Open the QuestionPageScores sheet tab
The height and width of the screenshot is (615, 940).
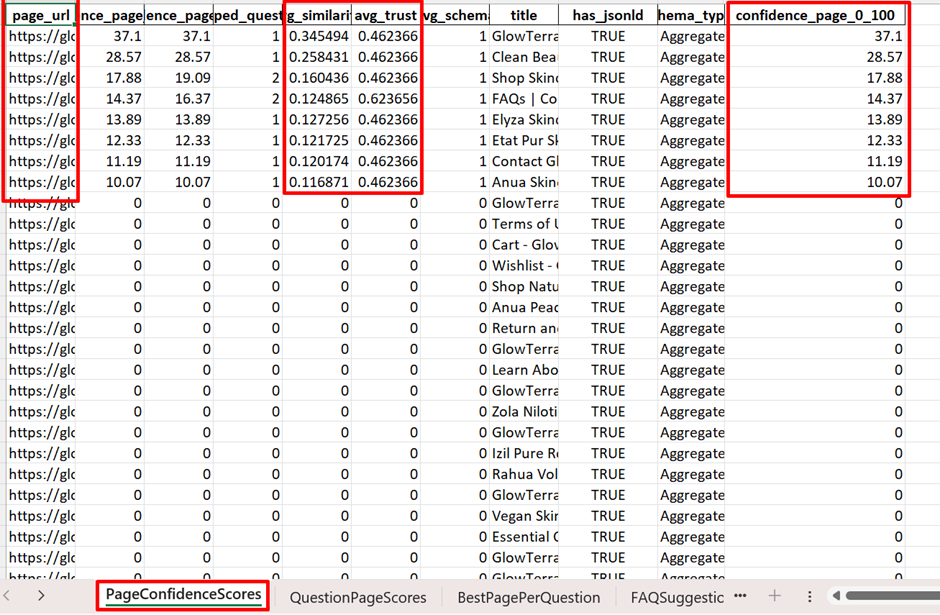pos(357,597)
